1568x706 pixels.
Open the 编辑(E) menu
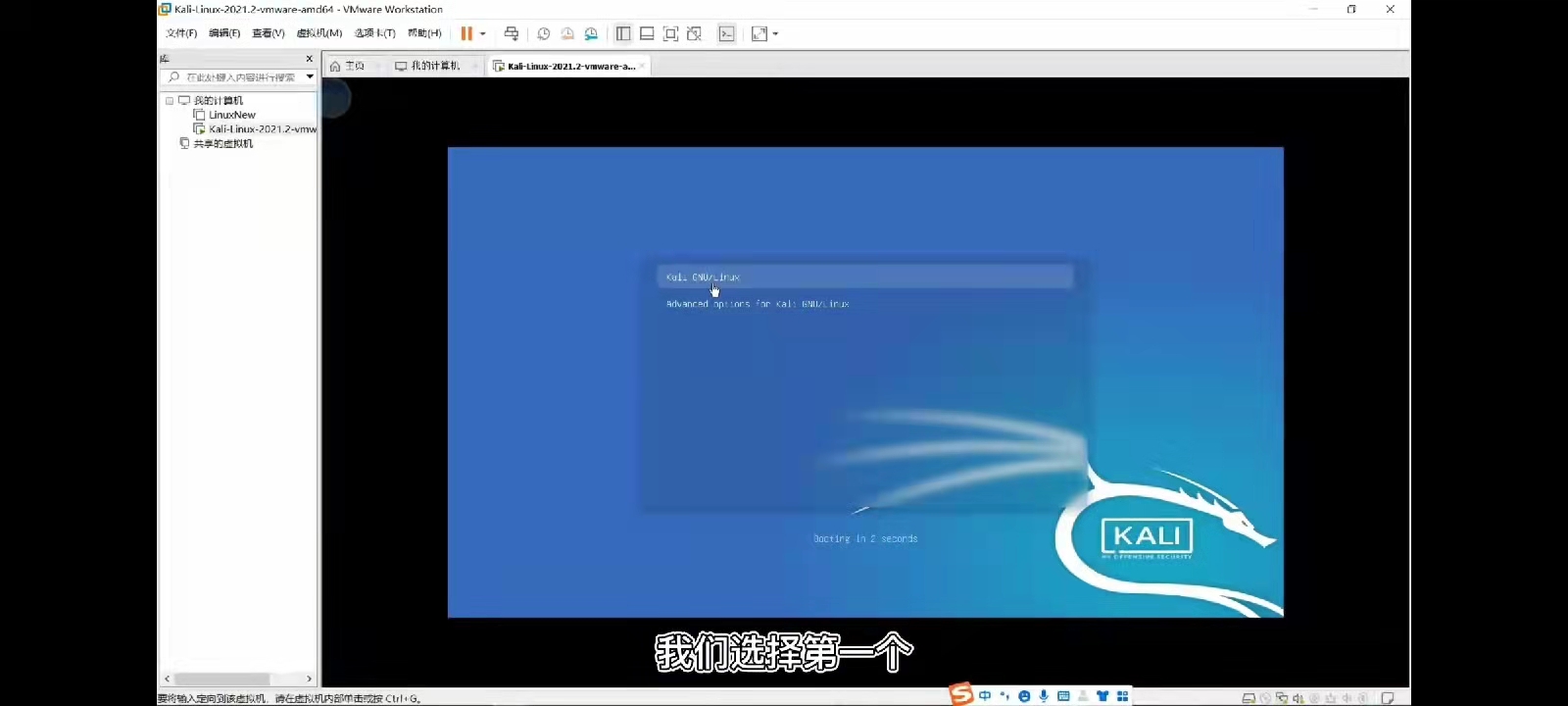(224, 33)
